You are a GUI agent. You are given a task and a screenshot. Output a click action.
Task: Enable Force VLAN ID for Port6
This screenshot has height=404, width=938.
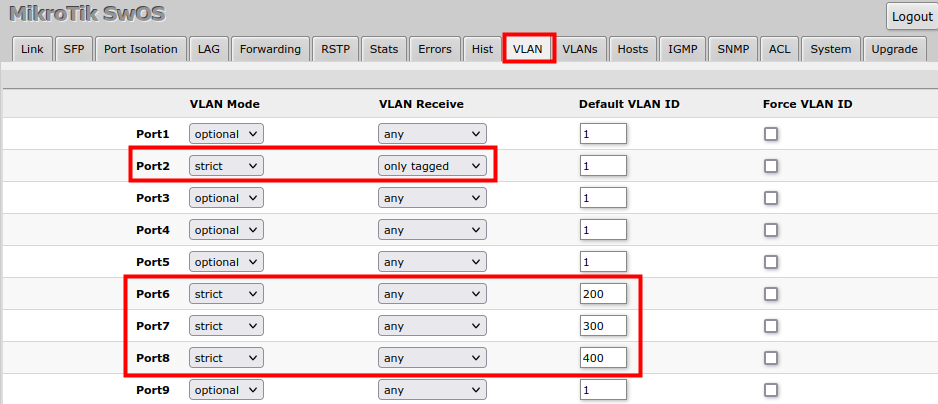click(770, 294)
